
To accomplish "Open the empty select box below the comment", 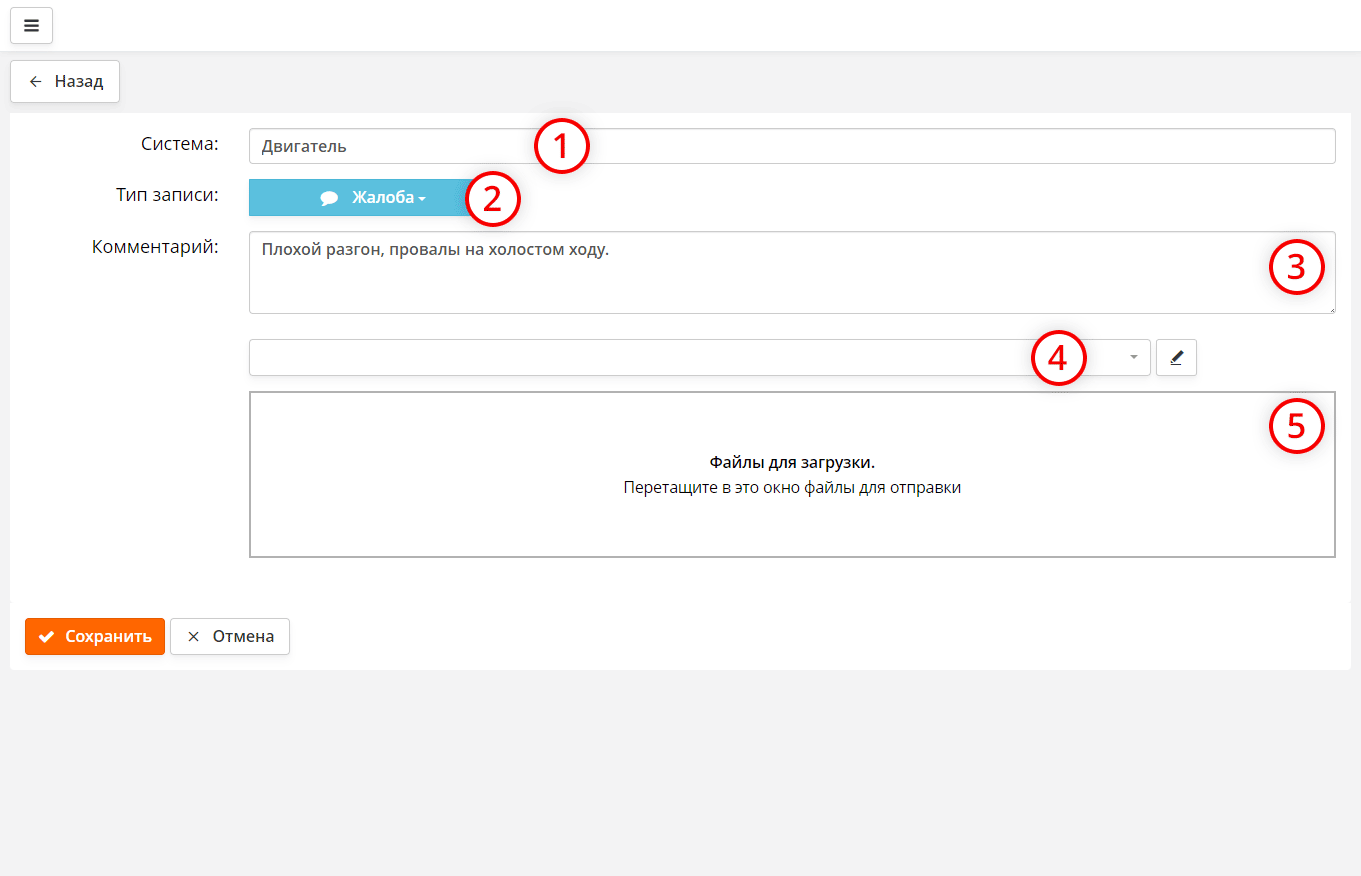I will (640, 358).
